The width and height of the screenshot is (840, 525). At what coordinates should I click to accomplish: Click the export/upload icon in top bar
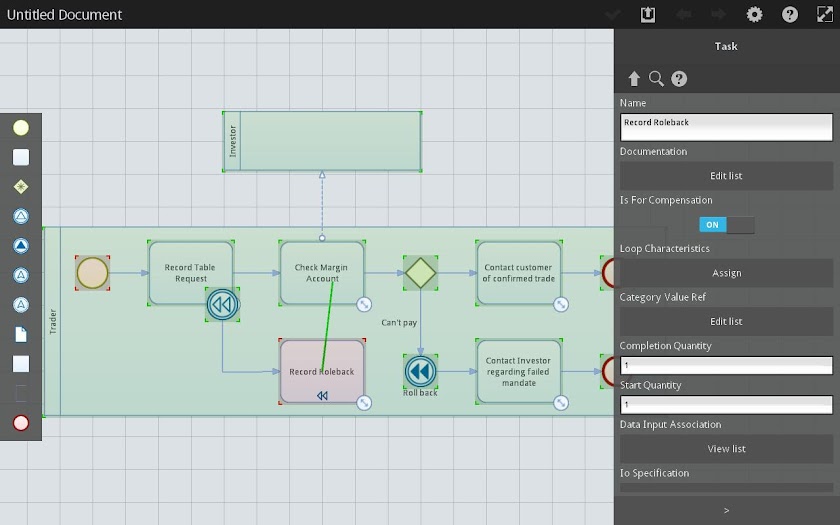pyautogui.click(x=648, y=14)
